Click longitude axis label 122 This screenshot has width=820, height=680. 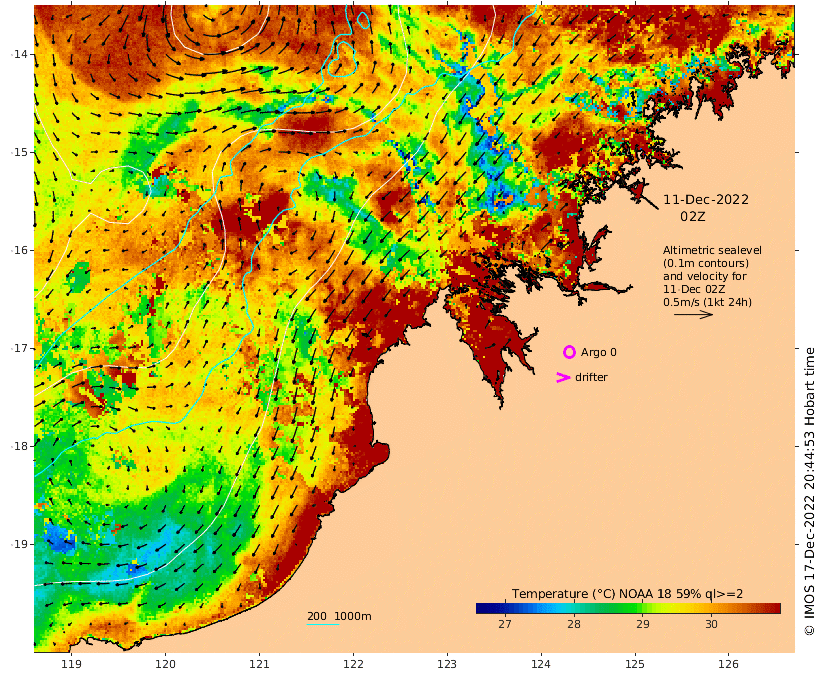[x=354, y=664]
